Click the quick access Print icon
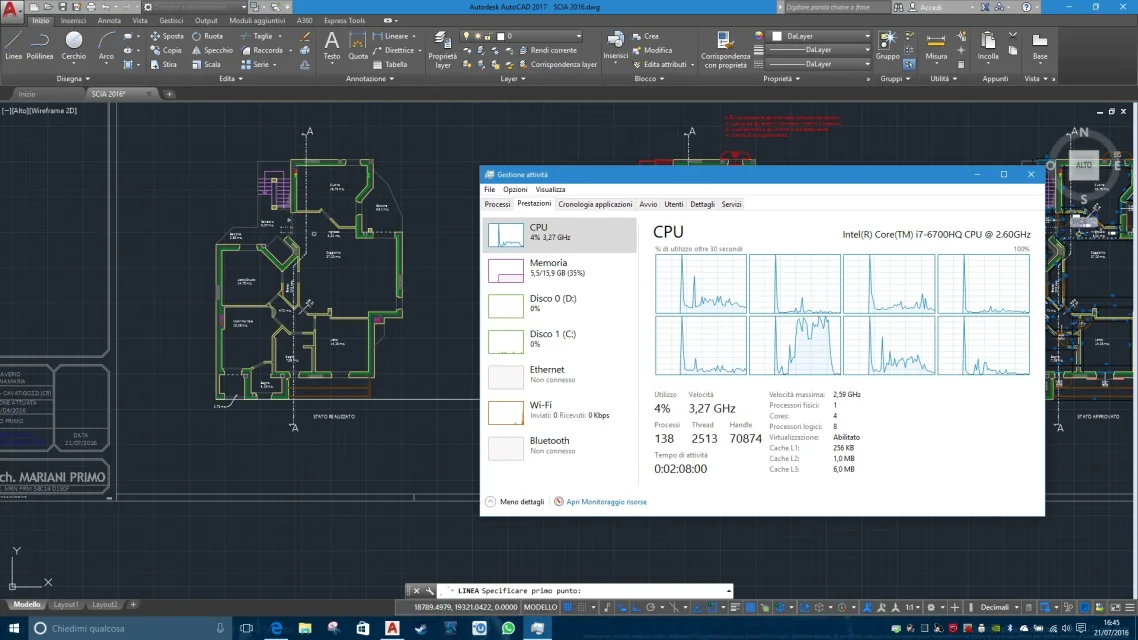The width and height of the screenshot is (1138, 640). (91, 7)
